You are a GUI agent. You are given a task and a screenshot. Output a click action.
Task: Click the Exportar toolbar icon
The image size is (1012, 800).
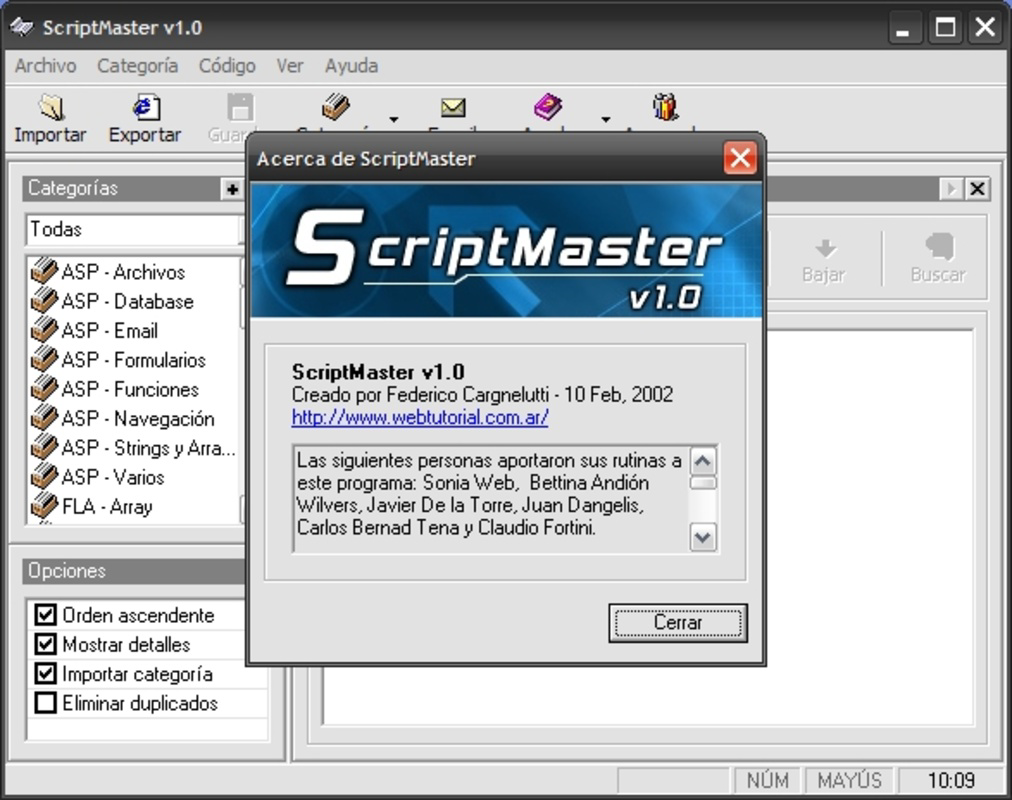click(144, 108)
